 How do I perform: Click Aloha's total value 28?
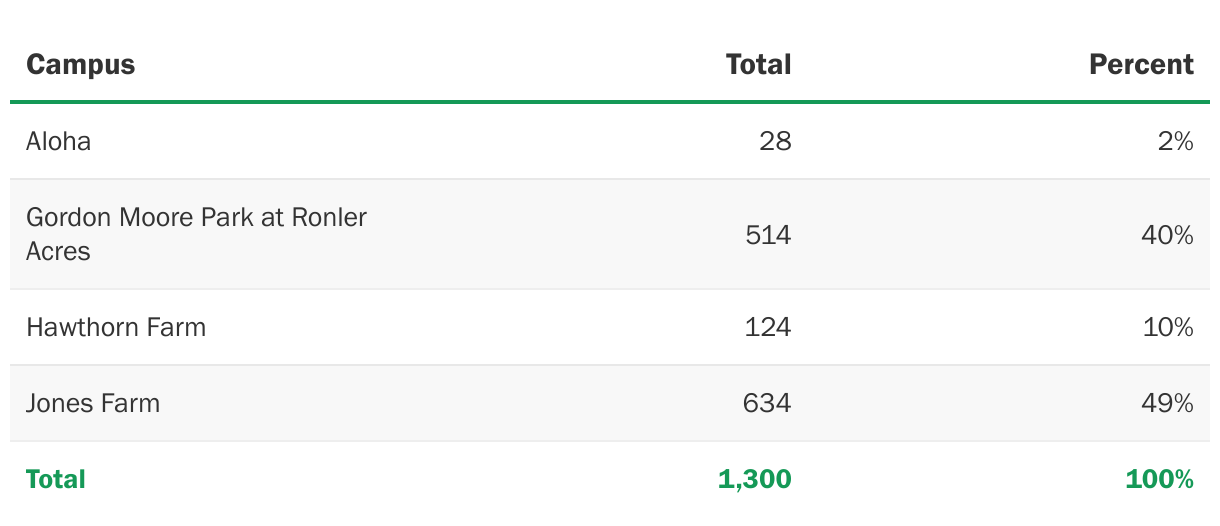(x=775, y=141)
